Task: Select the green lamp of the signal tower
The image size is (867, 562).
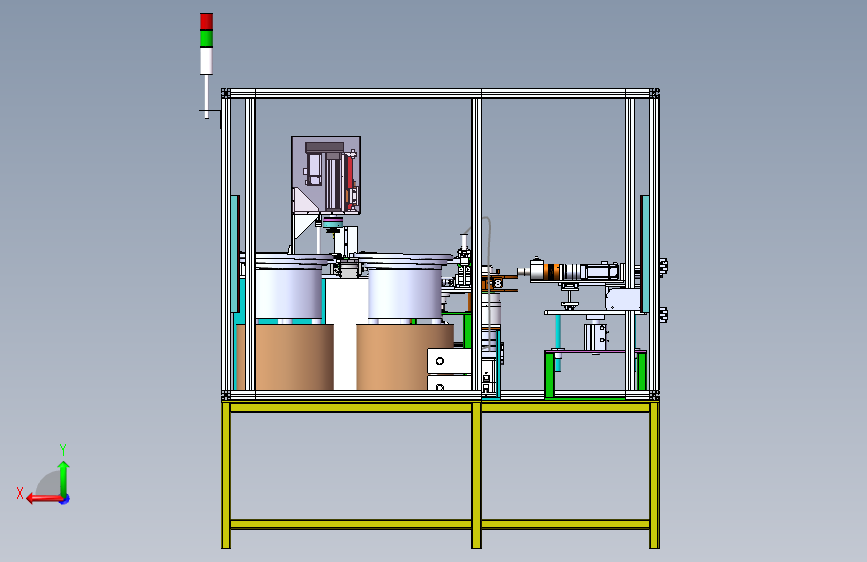Action: 206,38
